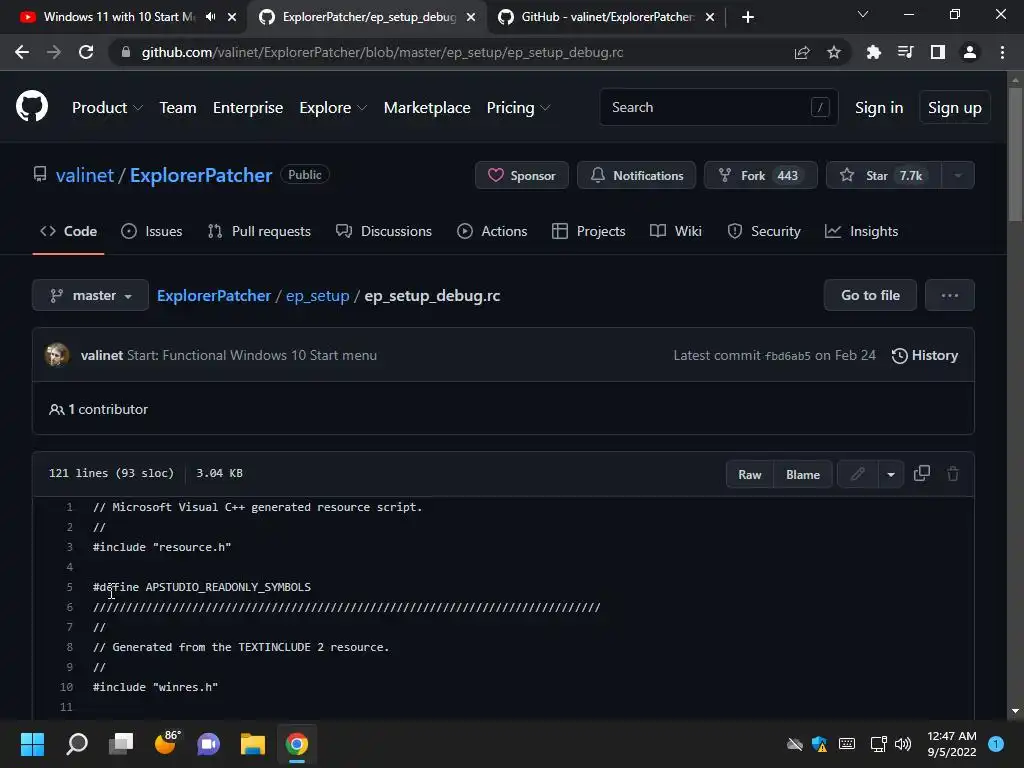
Task: View the Raw file
Action: pyautogui.click(x=750, y=474)
